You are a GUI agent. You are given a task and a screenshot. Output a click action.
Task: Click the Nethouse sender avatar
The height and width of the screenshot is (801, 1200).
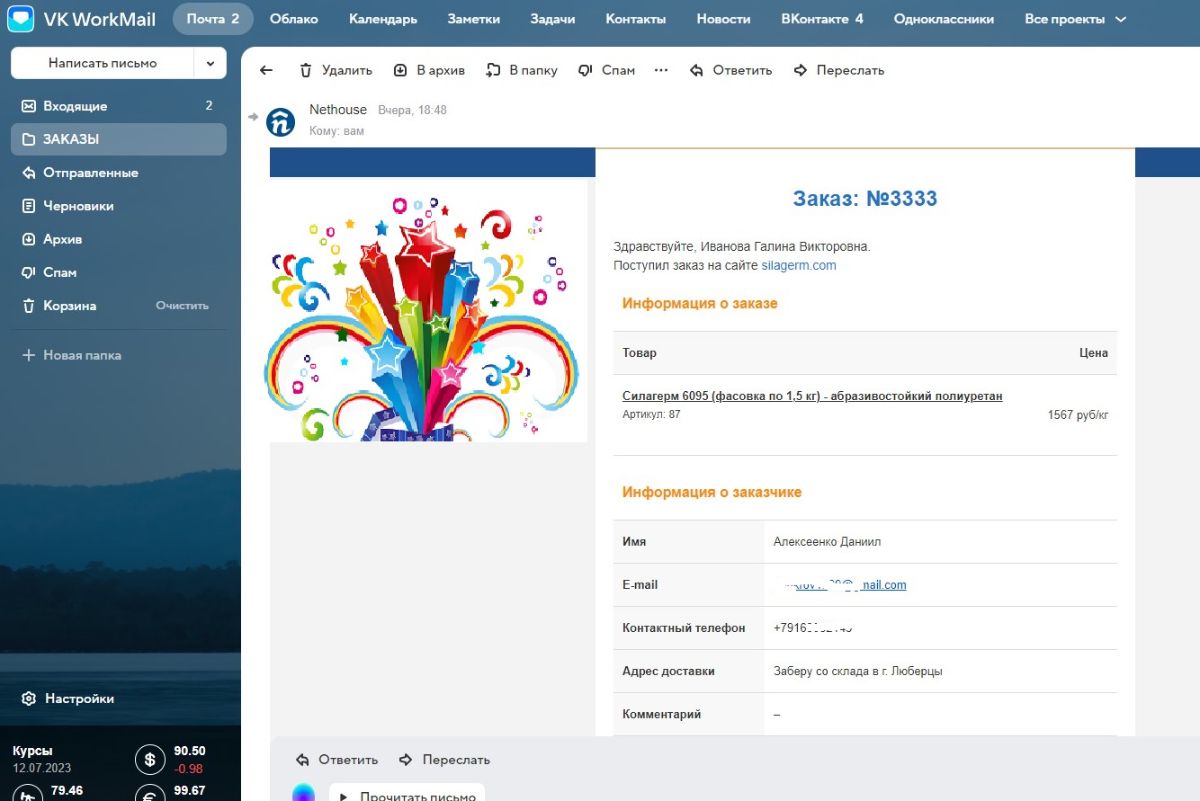pyautogui.click(x=280, y=121)
